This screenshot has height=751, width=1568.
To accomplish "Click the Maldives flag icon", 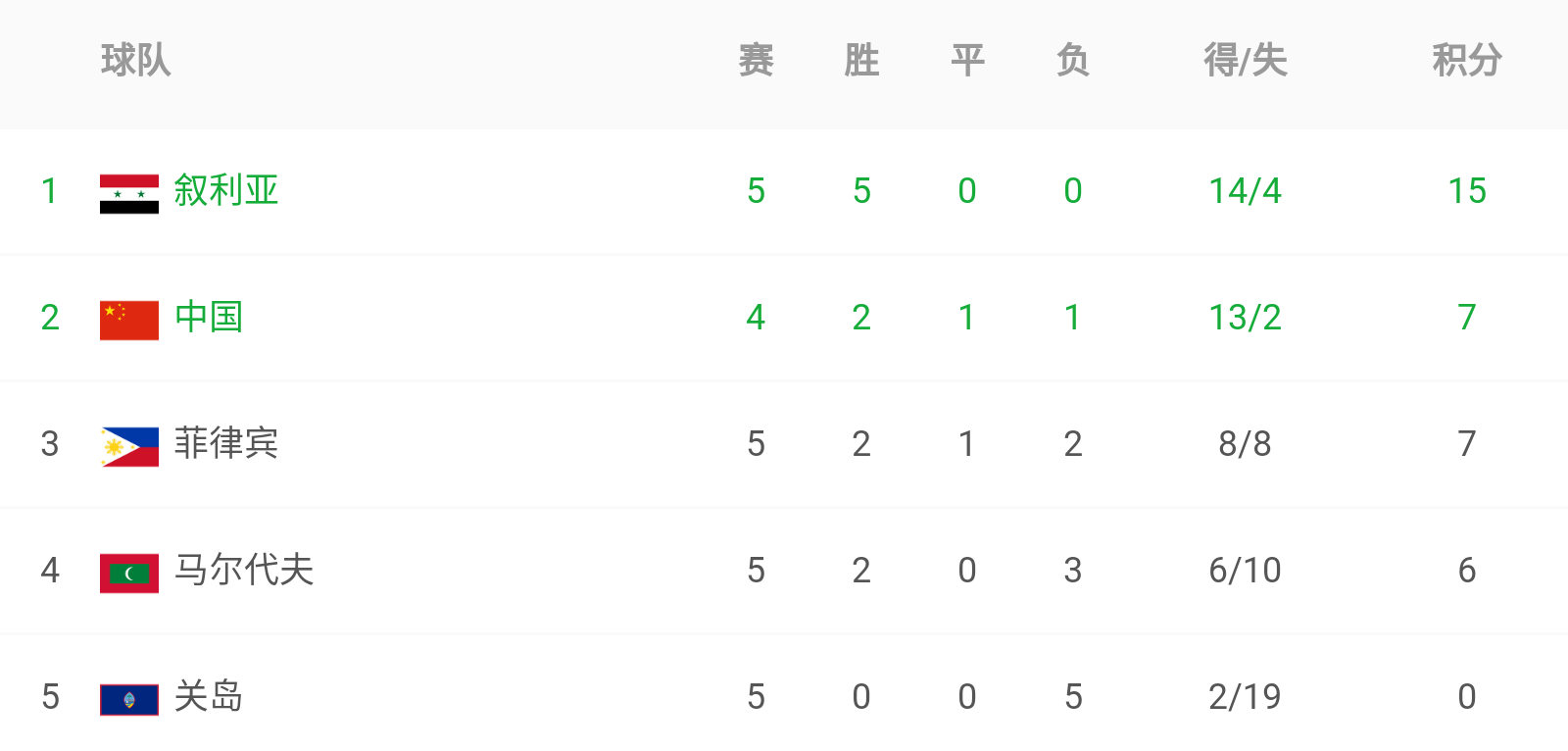I will click(129, 573).
